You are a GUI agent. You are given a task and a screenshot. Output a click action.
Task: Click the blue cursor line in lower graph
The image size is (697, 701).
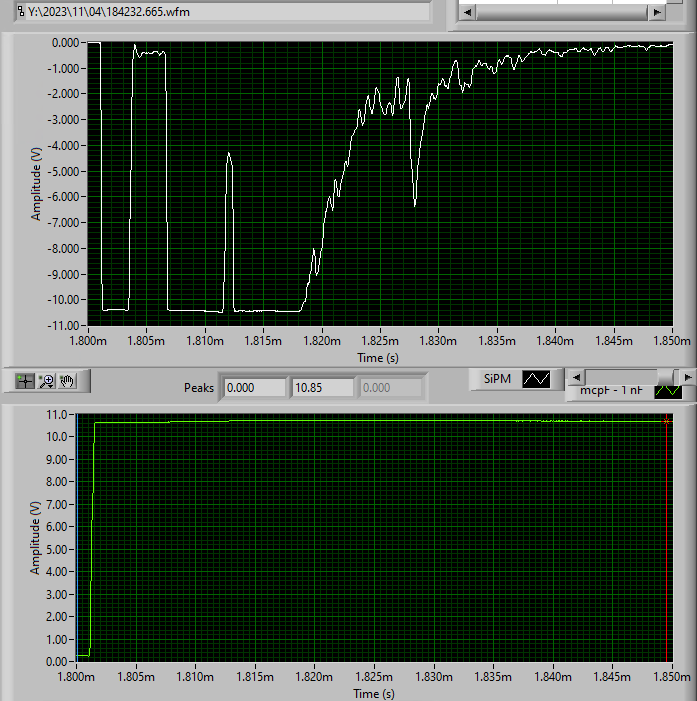point(77,536)
